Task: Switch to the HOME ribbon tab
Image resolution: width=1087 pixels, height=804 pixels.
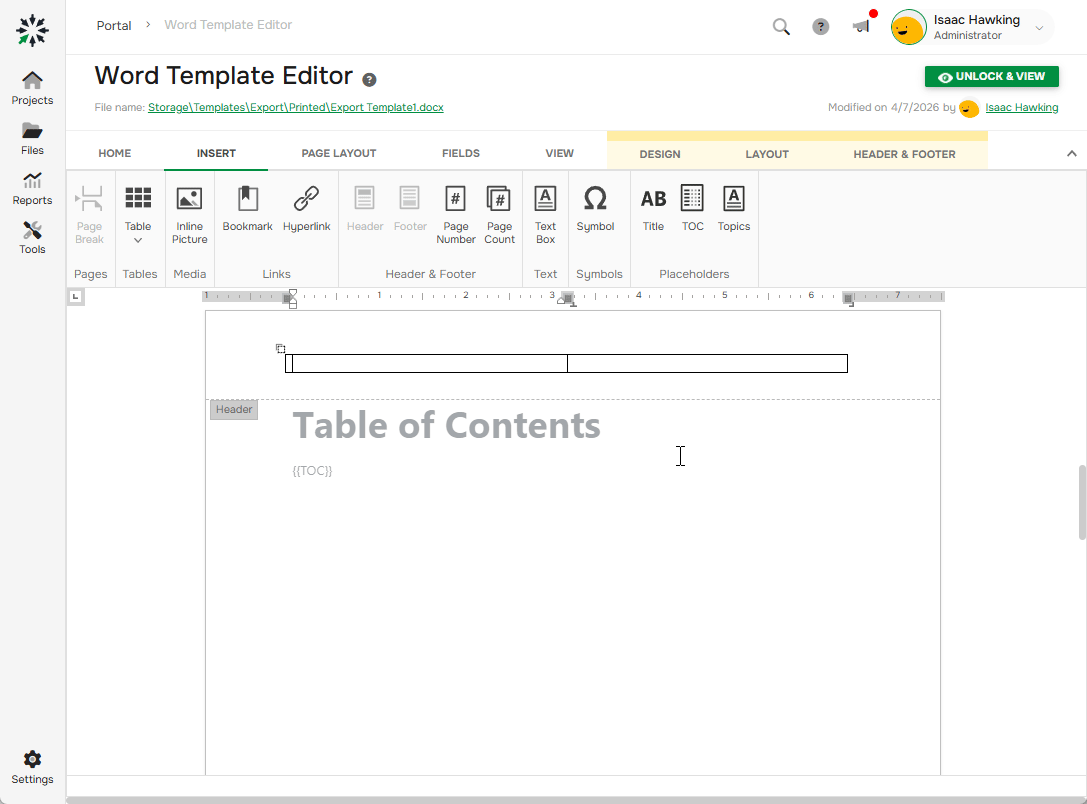Action: 114,153
